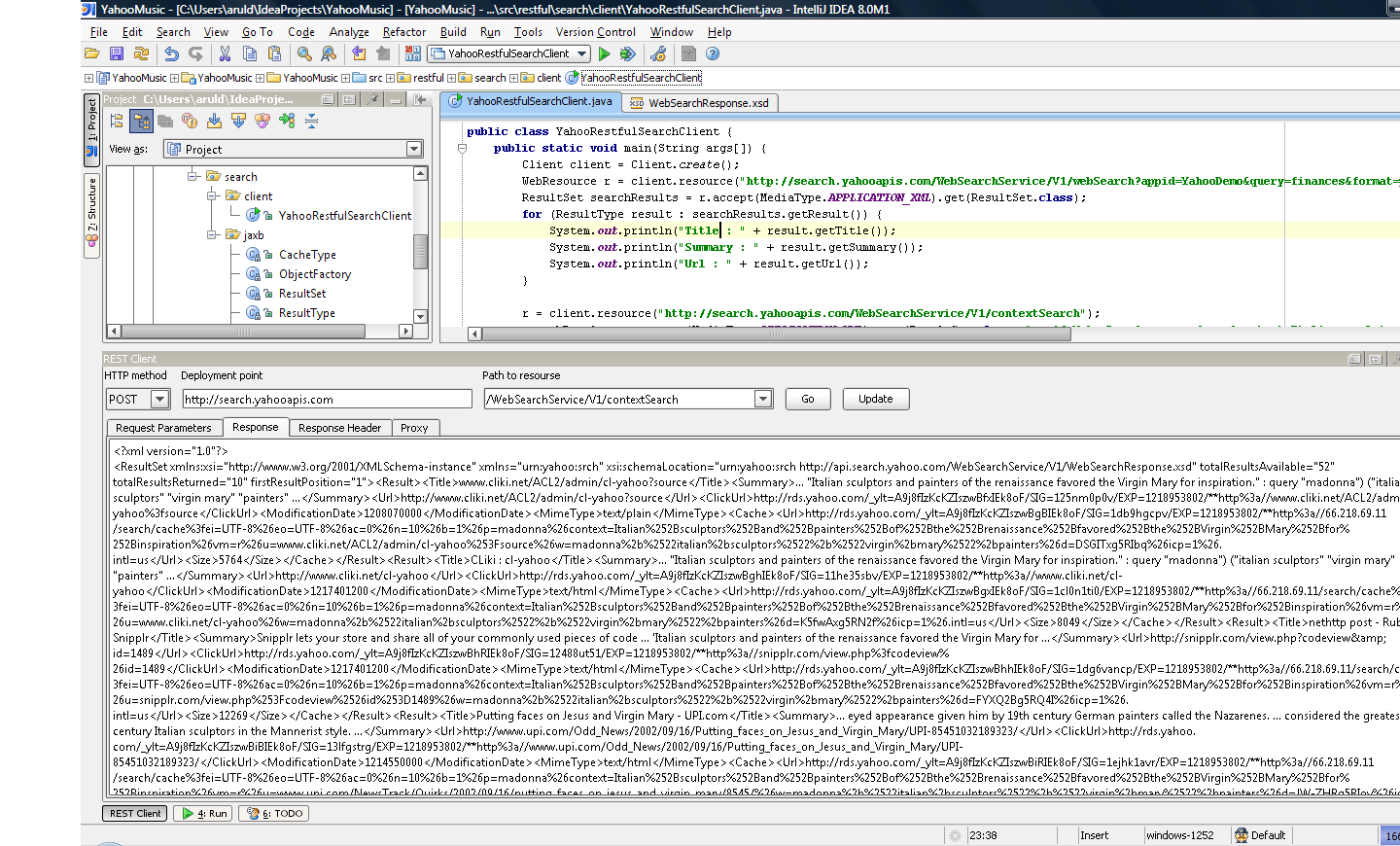Click the Save All floppy disk icon
1400x846 pixels.
[117, 54]
